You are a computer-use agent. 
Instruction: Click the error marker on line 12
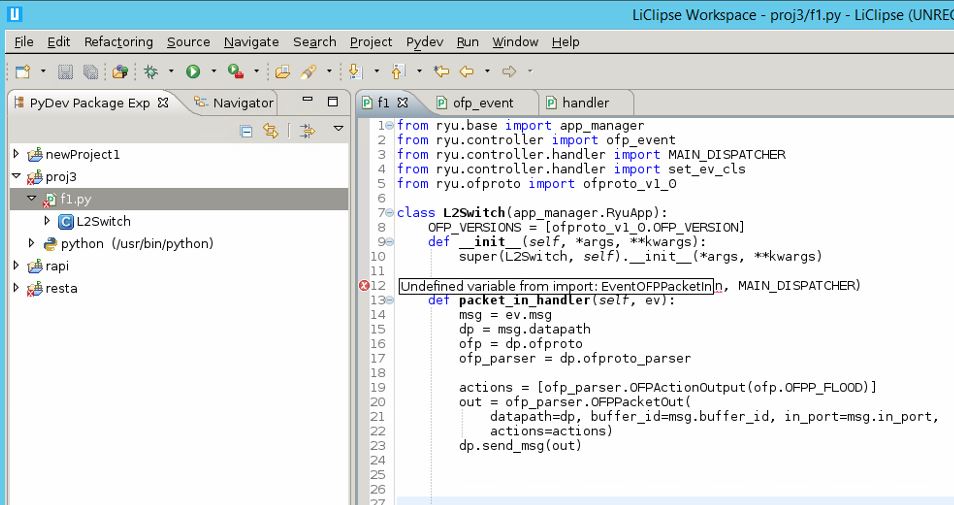coord(364,285)
